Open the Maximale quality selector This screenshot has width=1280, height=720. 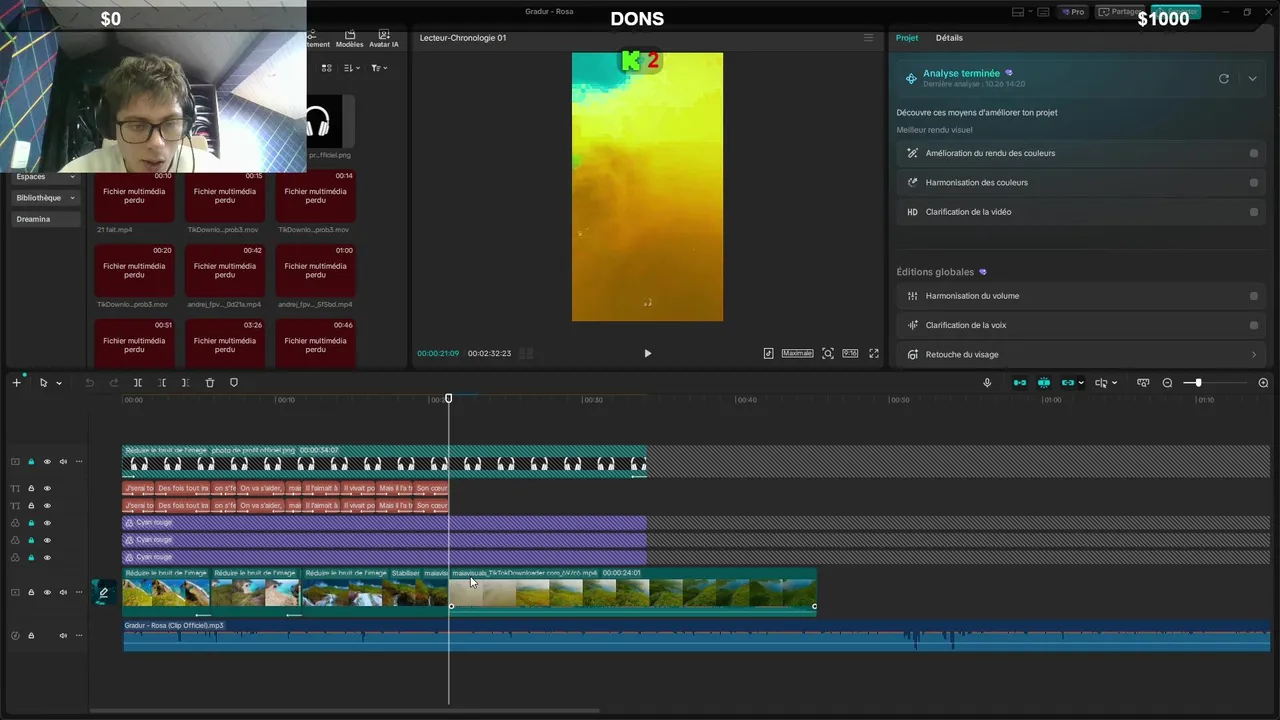click(797, 353)
